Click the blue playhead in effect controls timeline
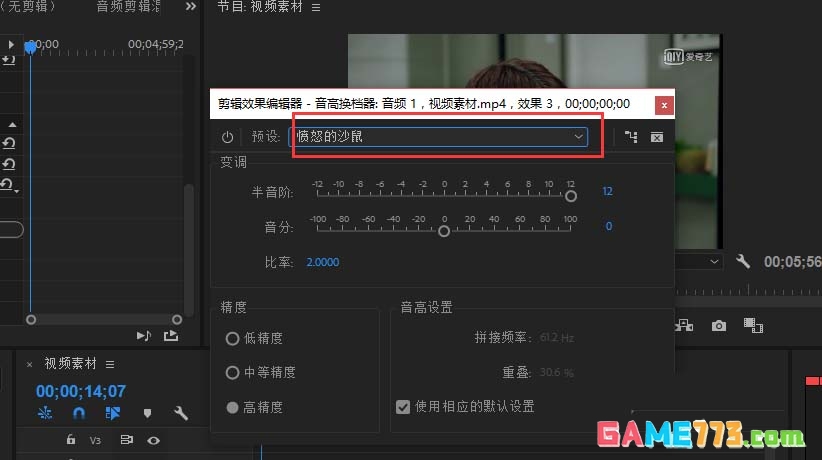 30,48
